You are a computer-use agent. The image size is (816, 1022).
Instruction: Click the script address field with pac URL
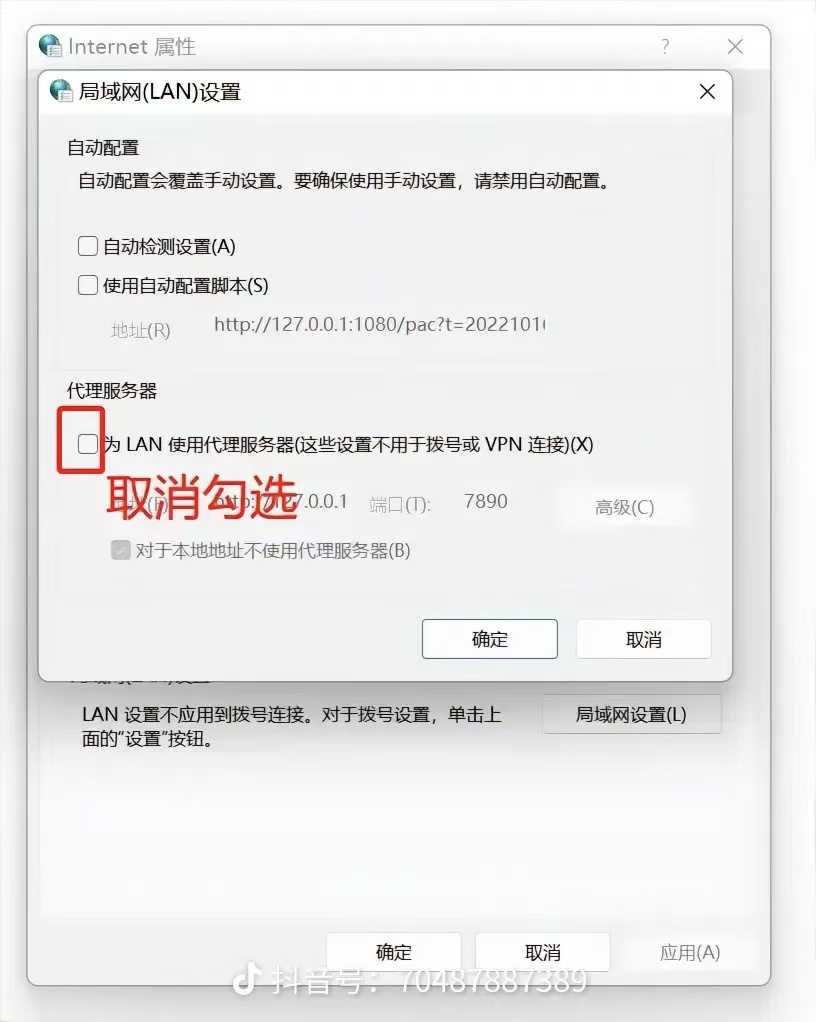click(380, 325)
